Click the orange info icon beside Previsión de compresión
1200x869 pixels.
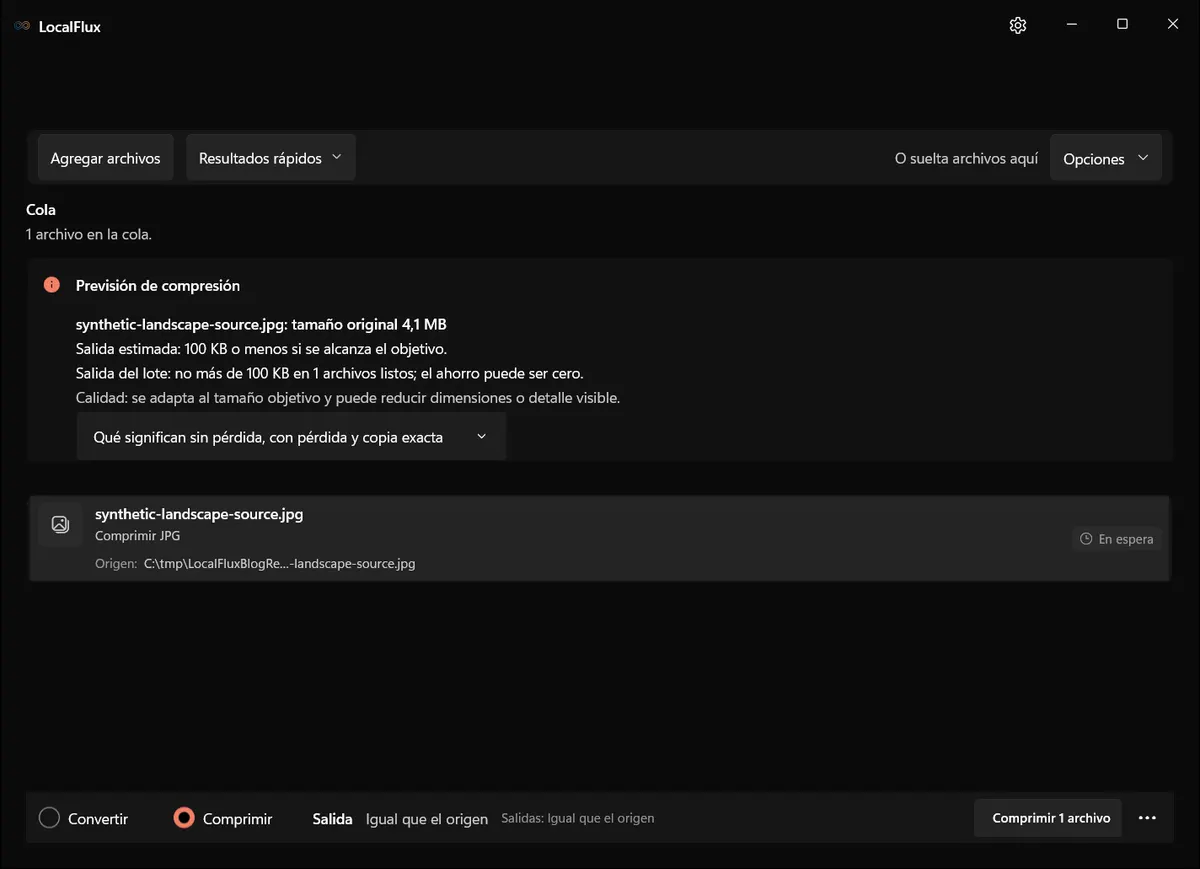pos(52,285)
